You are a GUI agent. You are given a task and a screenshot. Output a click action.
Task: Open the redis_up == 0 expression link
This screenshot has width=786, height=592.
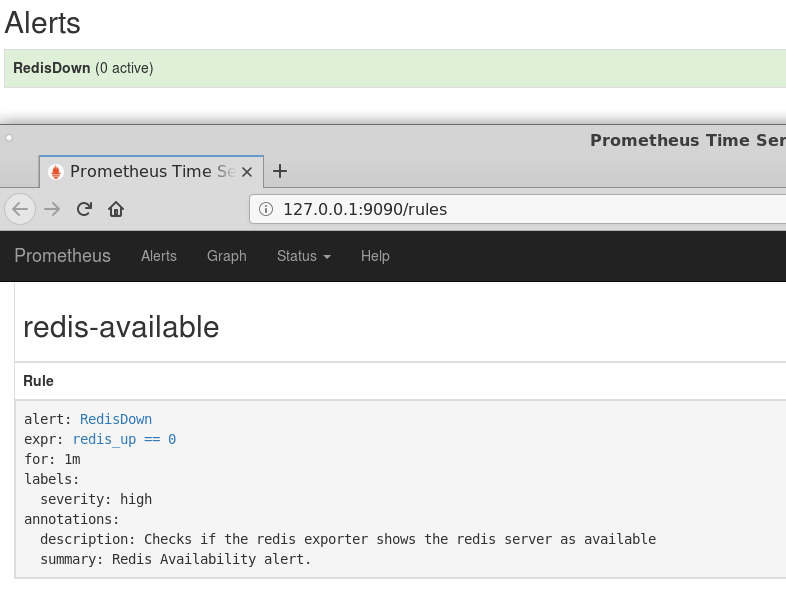(x=124, y=440)
